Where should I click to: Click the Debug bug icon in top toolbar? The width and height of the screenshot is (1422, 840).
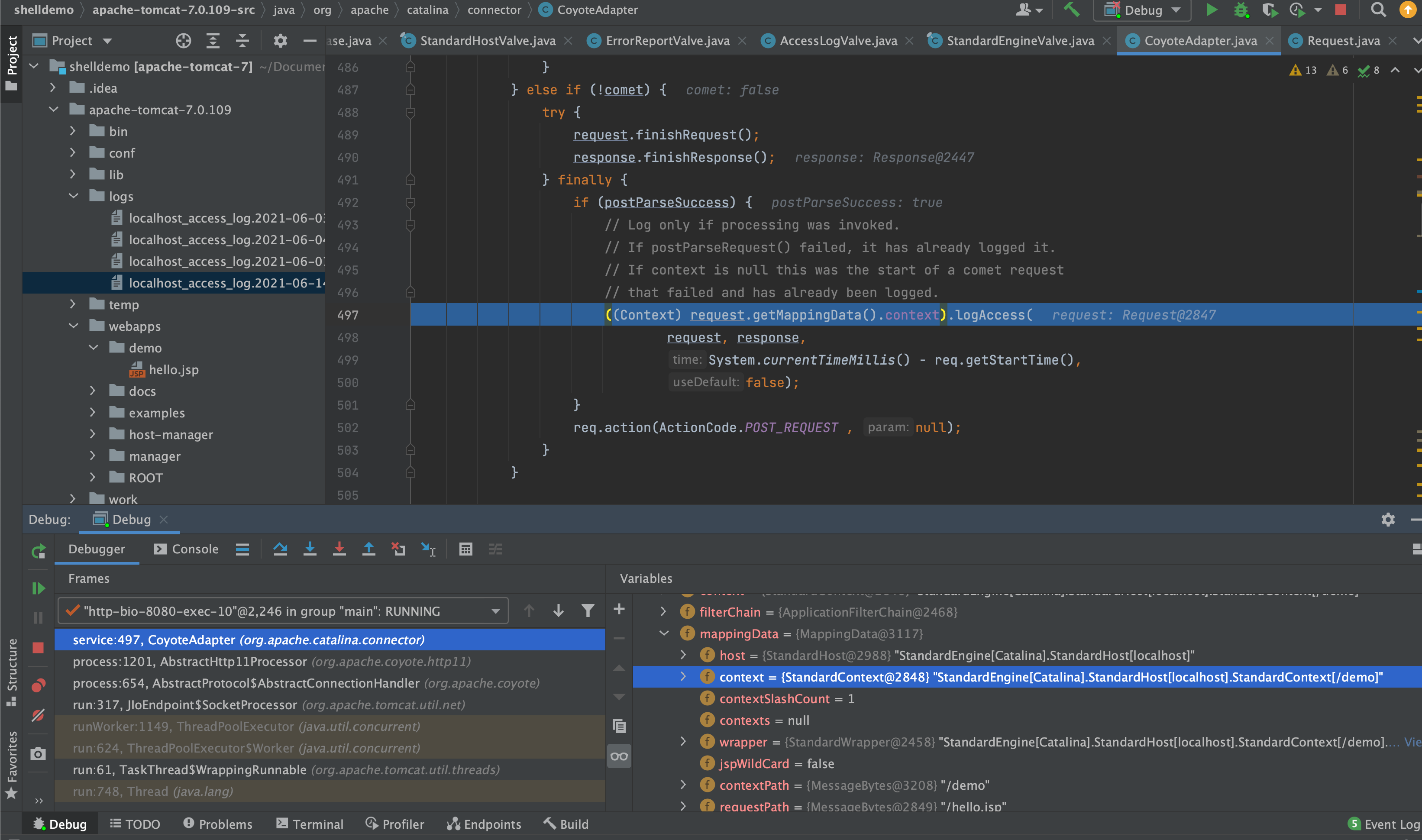point(1241,10)
